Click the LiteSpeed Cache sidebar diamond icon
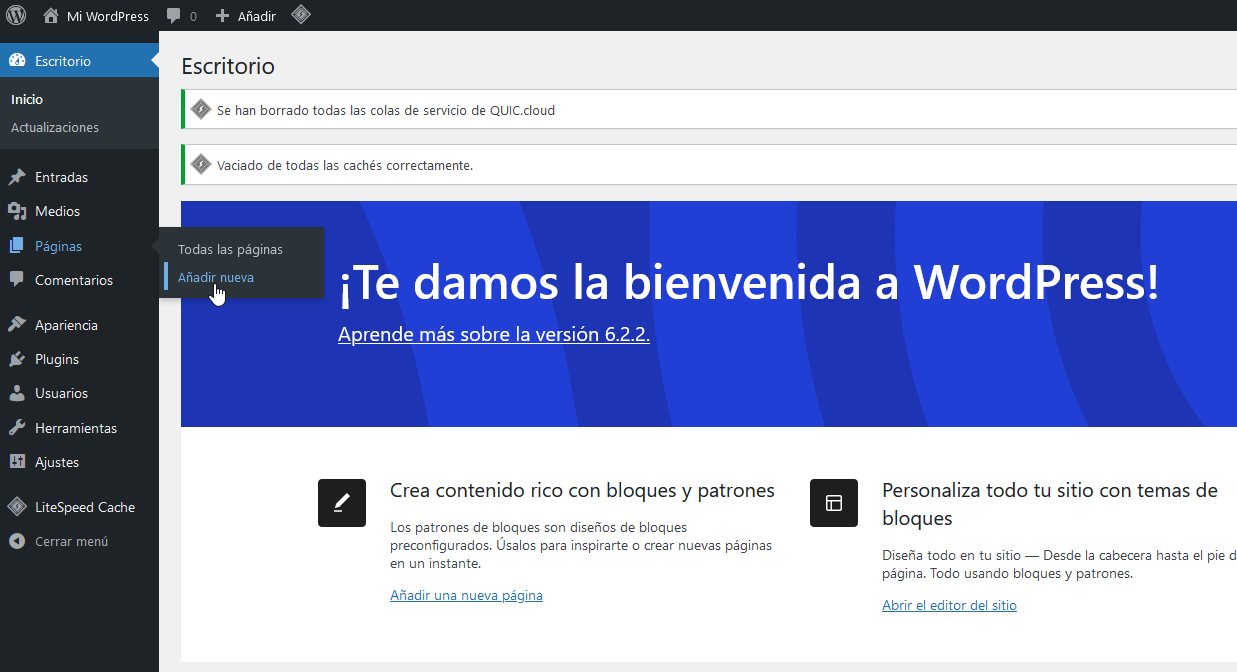 (x=17, y=507)
